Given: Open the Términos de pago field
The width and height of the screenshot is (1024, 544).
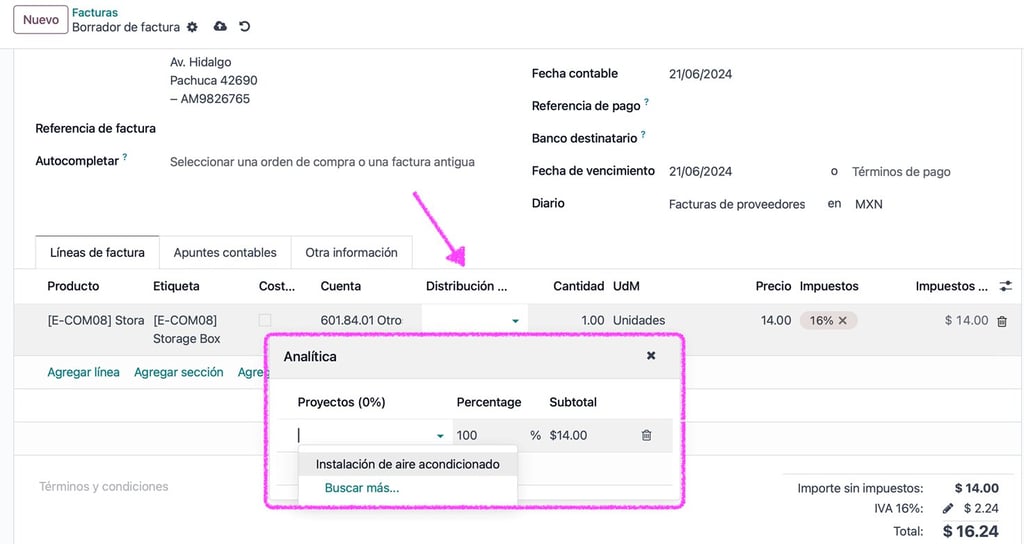Looking at the screenshot, I should (x=901, y=172).
